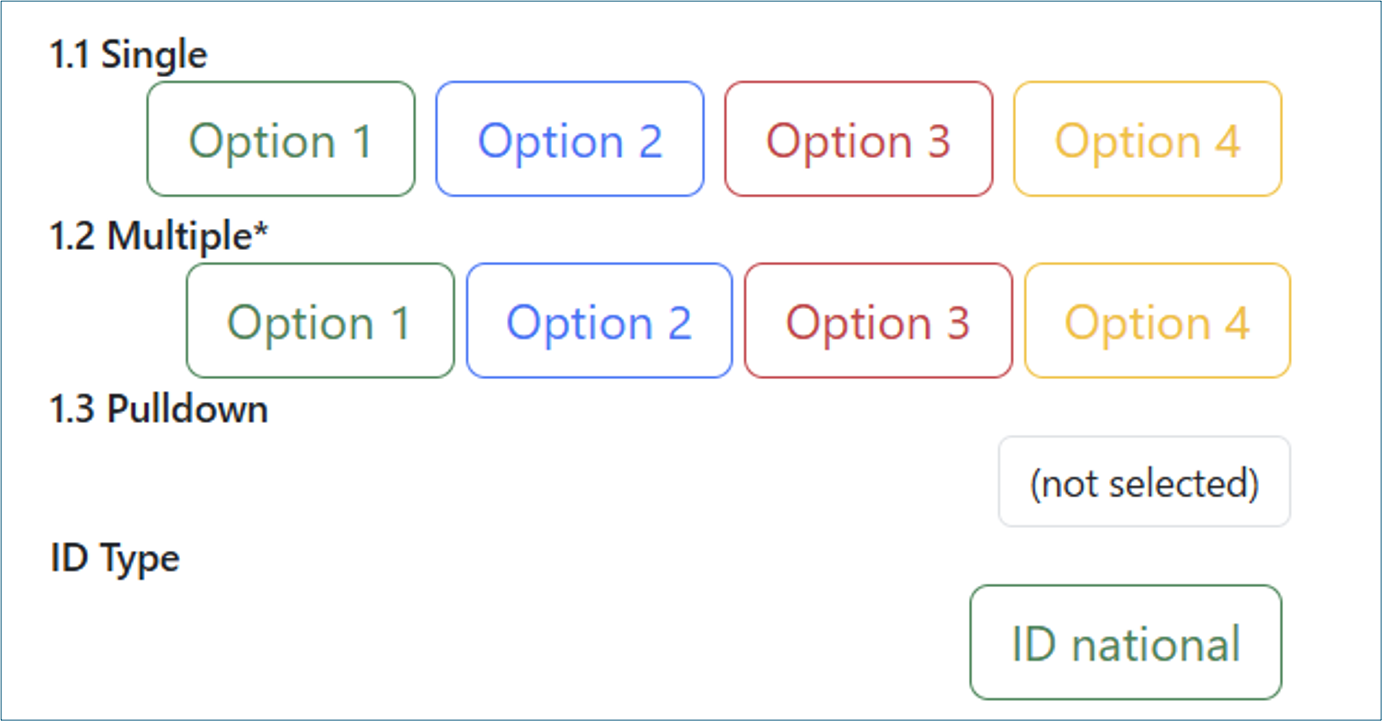Select the red-outlined choice under Single
Screen dimensions: 1382x721
(x=859, y=139)
